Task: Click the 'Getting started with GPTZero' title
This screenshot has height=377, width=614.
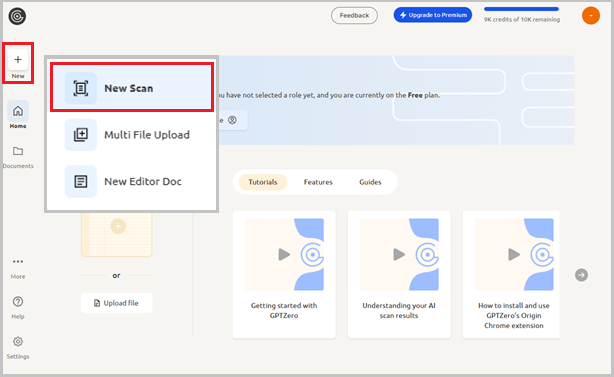Action: (284, 310)
